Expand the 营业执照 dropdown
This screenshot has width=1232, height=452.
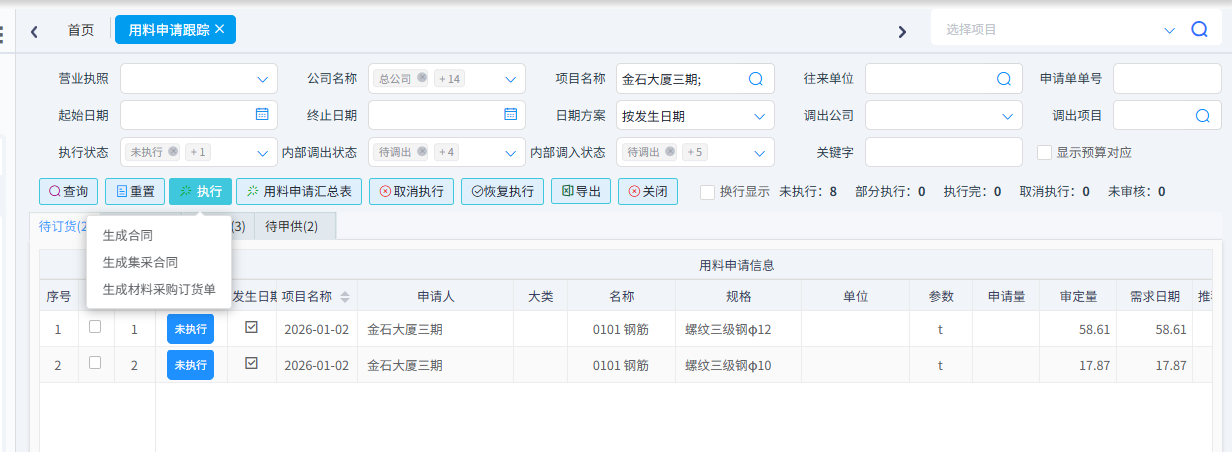coord(262,79)
